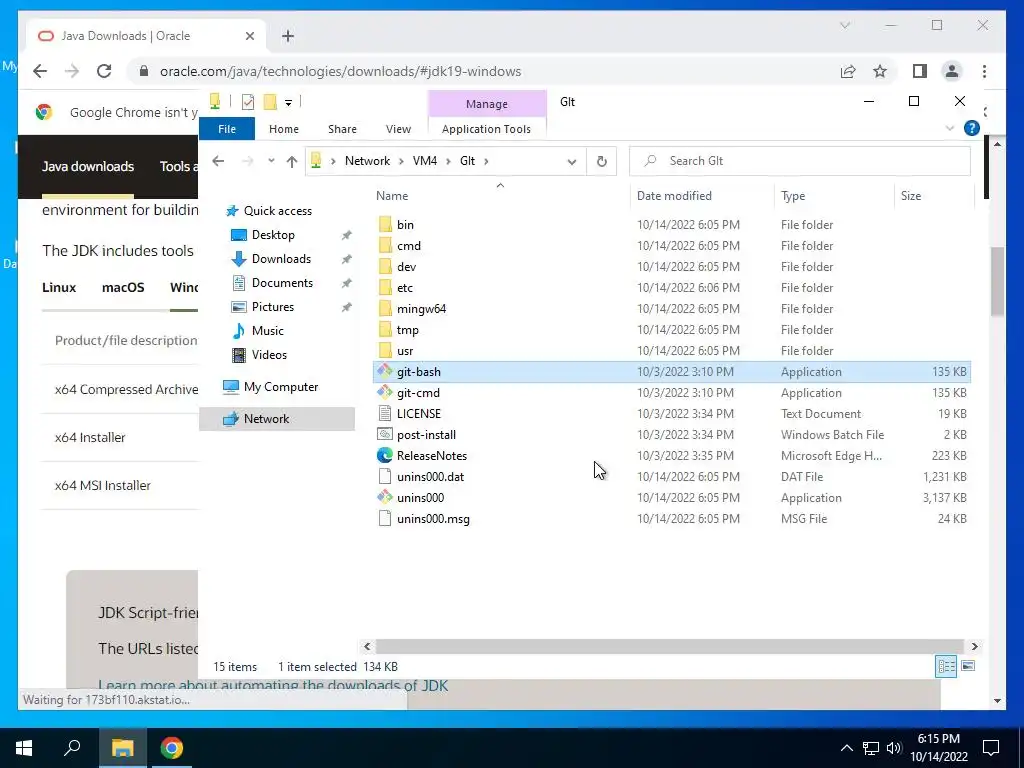Open recent locations dropdown arrow
Screen dimensions: 1024x768
tap(271, 161)
